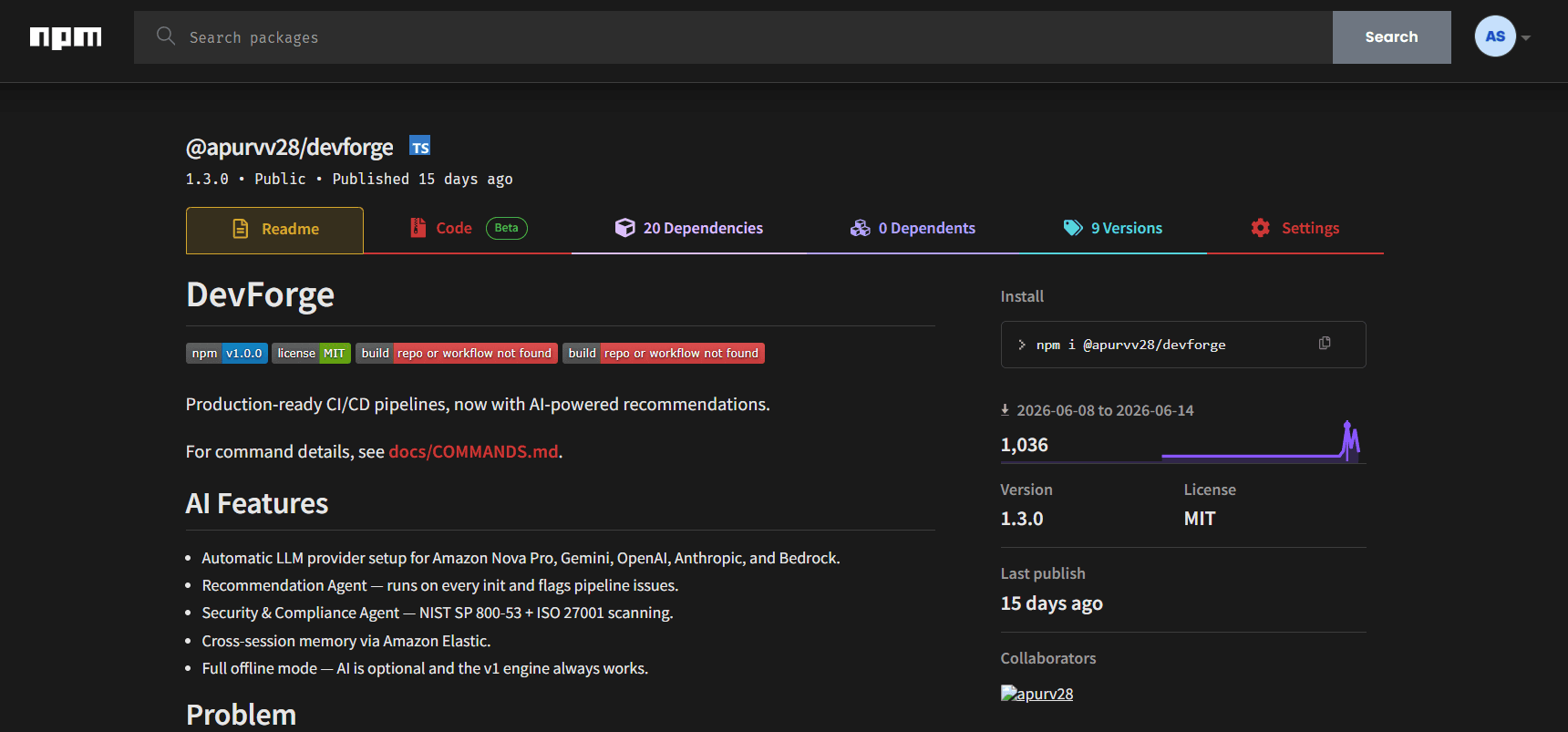
Task: Click the Settings gear icon
Action: [1261, 228]
